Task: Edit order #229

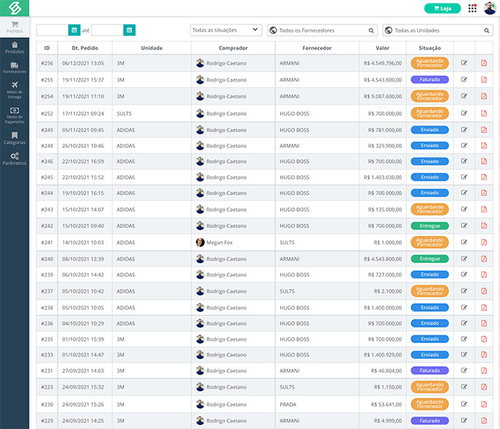Action: [x=464, y=420]
